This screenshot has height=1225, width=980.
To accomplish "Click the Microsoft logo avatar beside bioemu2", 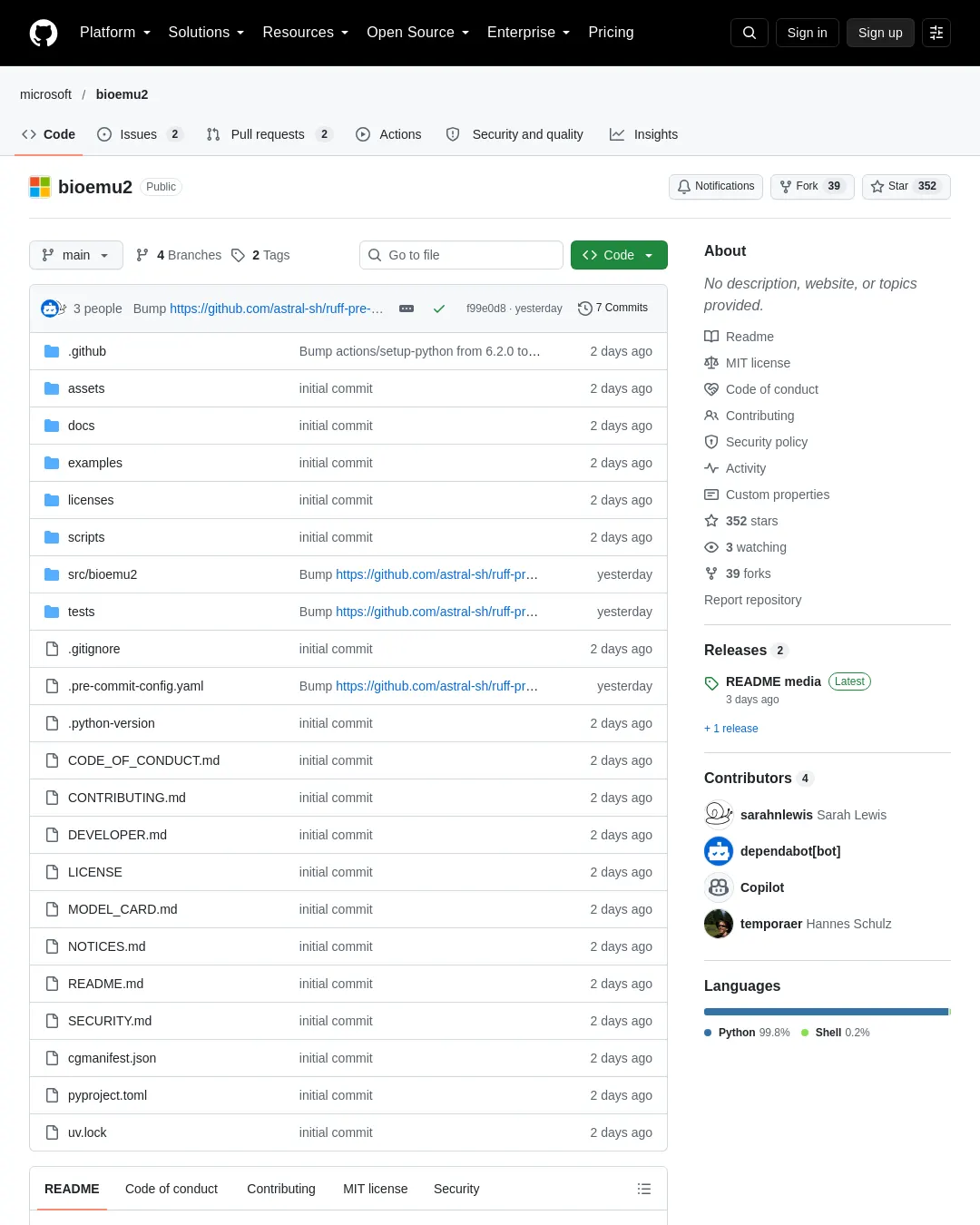I will tap(40, 187).
